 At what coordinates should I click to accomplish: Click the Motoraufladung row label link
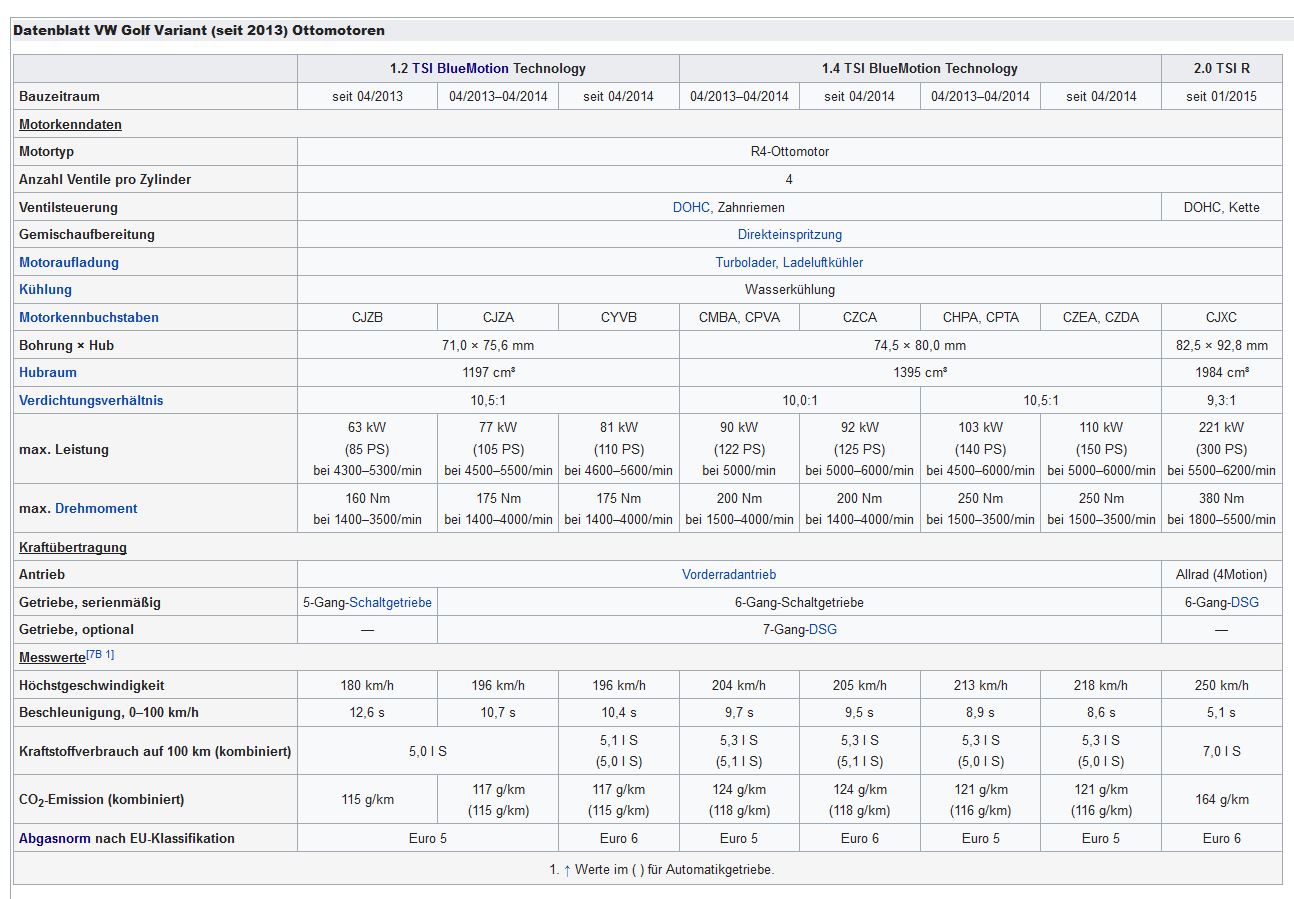pos(69,263)
